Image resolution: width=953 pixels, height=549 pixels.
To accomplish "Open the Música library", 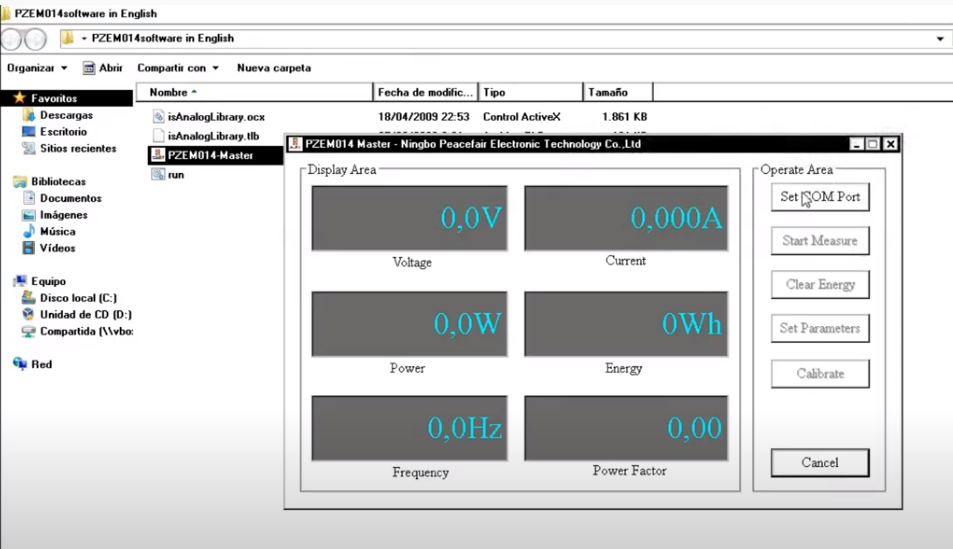I will pos(57,231).
